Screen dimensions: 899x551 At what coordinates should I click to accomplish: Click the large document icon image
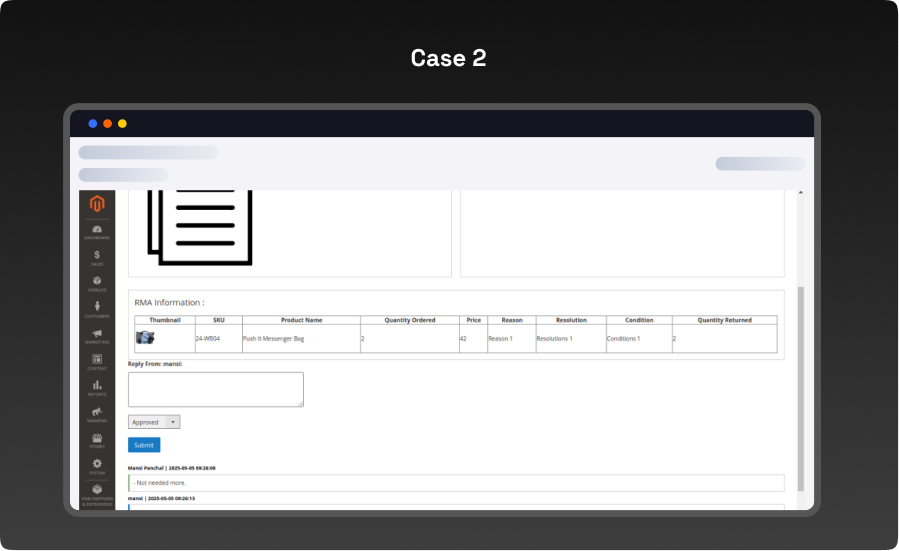point(200,224)
